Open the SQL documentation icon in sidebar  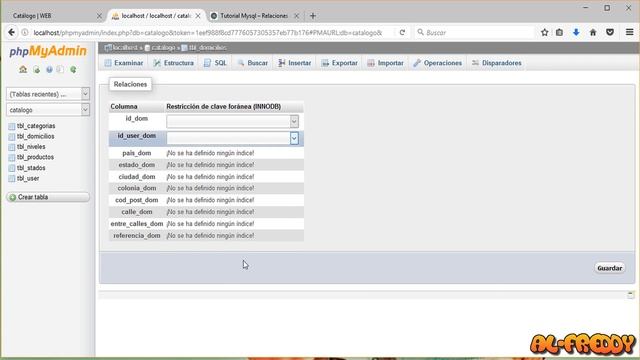60,69
